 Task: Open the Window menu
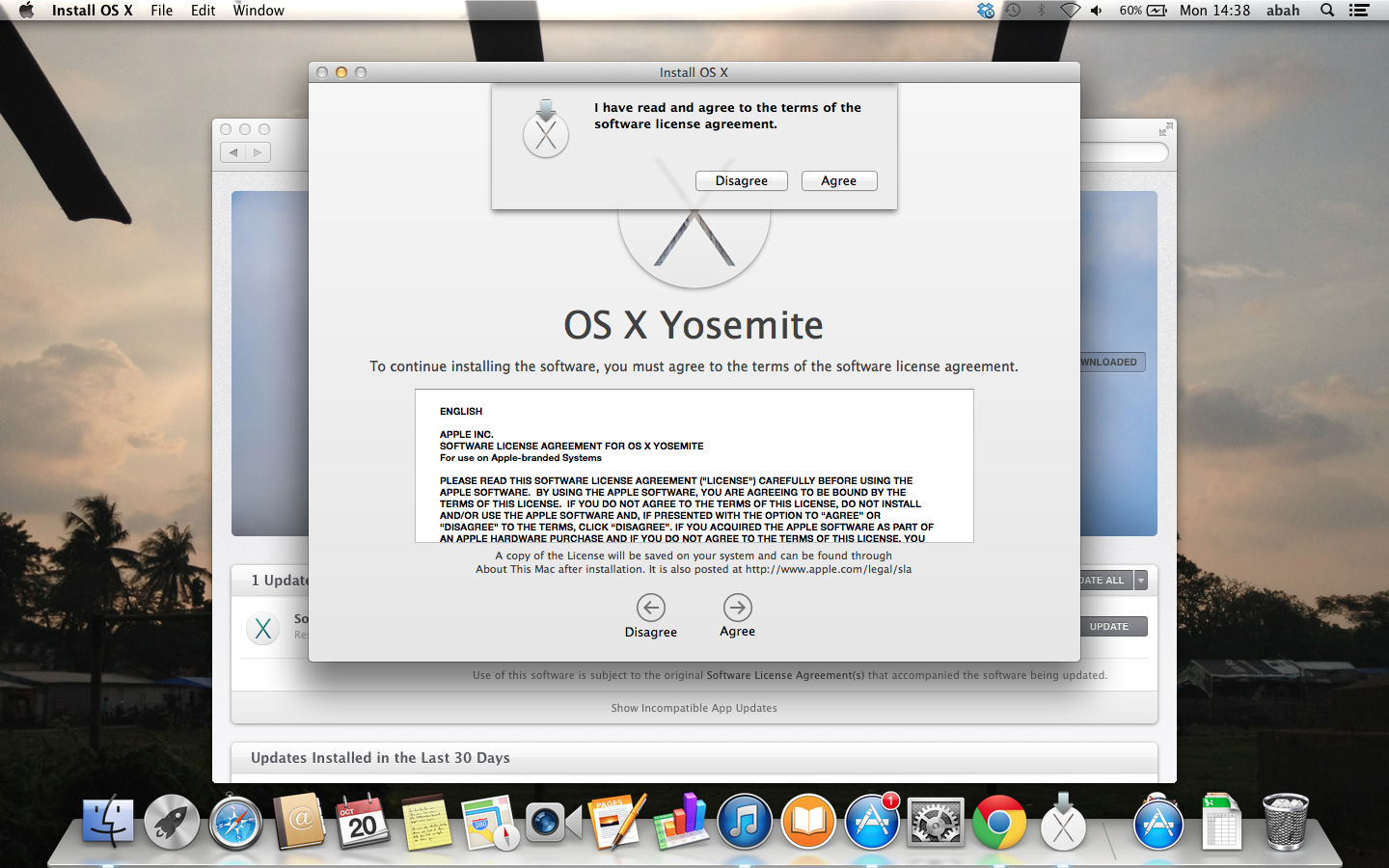[x=259, y=11]
